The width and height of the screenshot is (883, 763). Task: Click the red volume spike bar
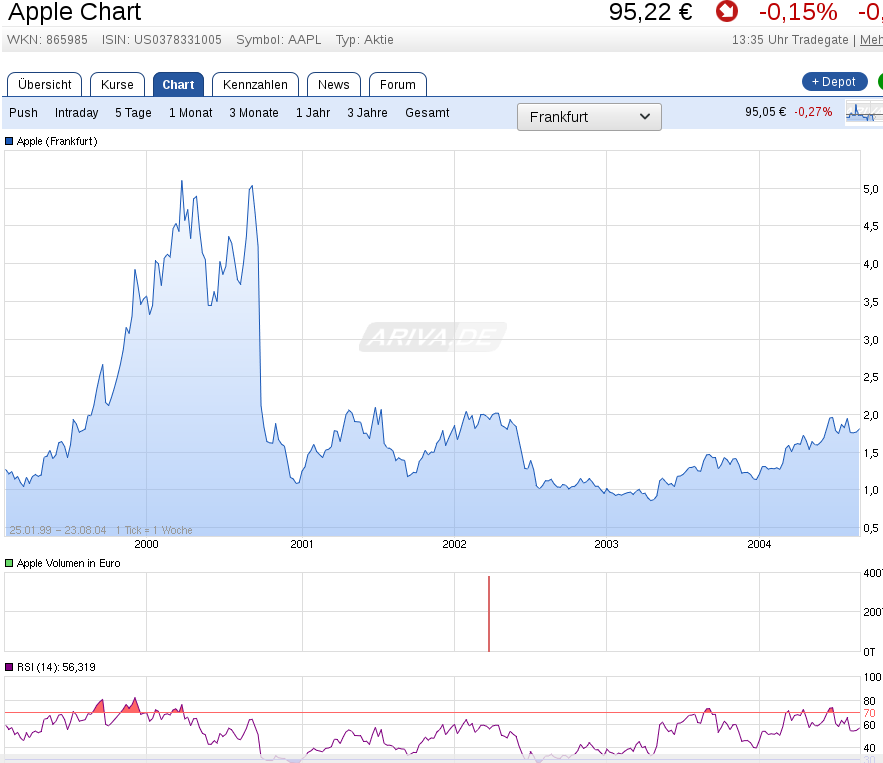pos(489,614)
